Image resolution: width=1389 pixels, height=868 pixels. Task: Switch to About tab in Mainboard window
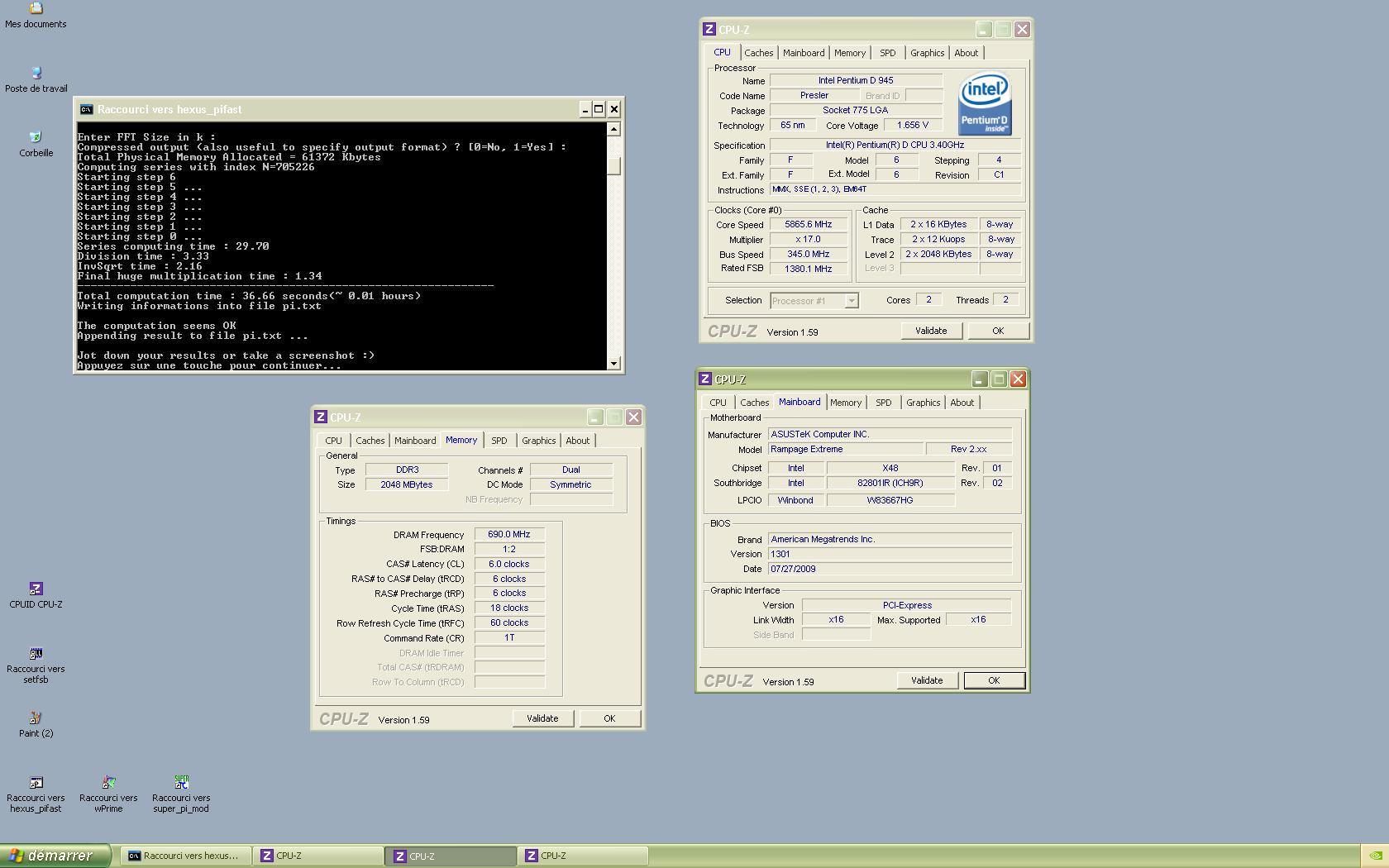[x=962, y=403]
